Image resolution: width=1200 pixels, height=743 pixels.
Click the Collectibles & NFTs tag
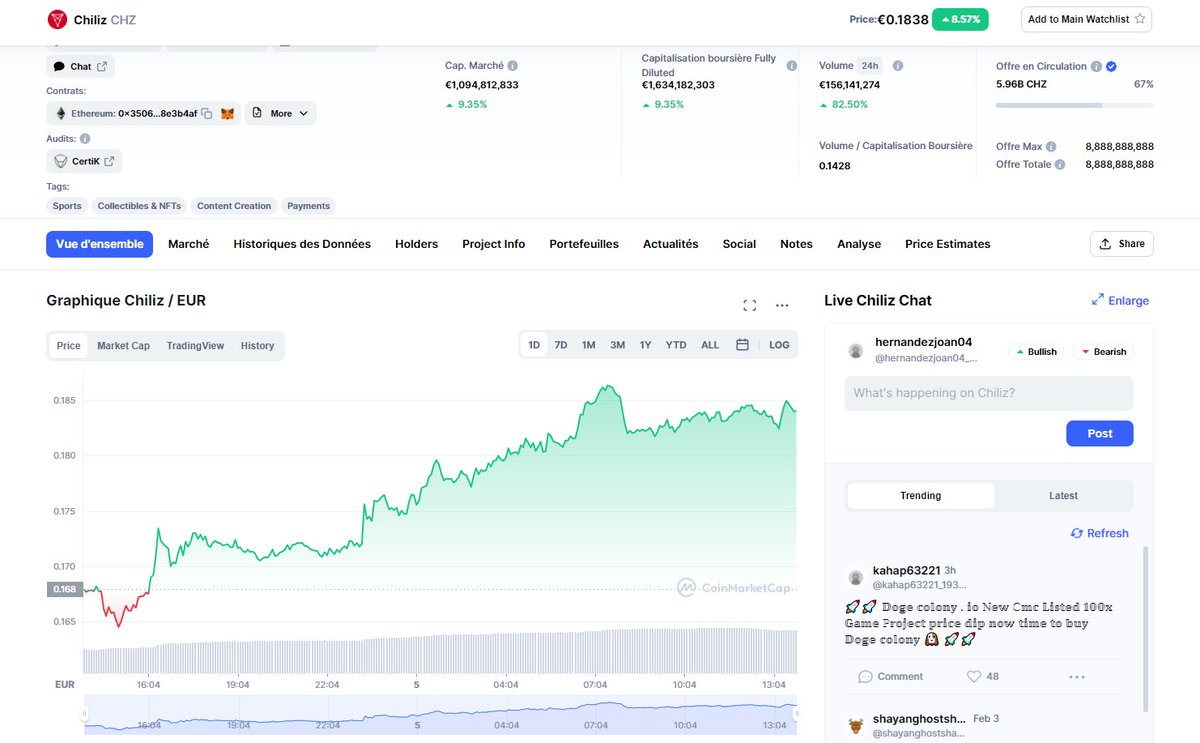[139, 206]
